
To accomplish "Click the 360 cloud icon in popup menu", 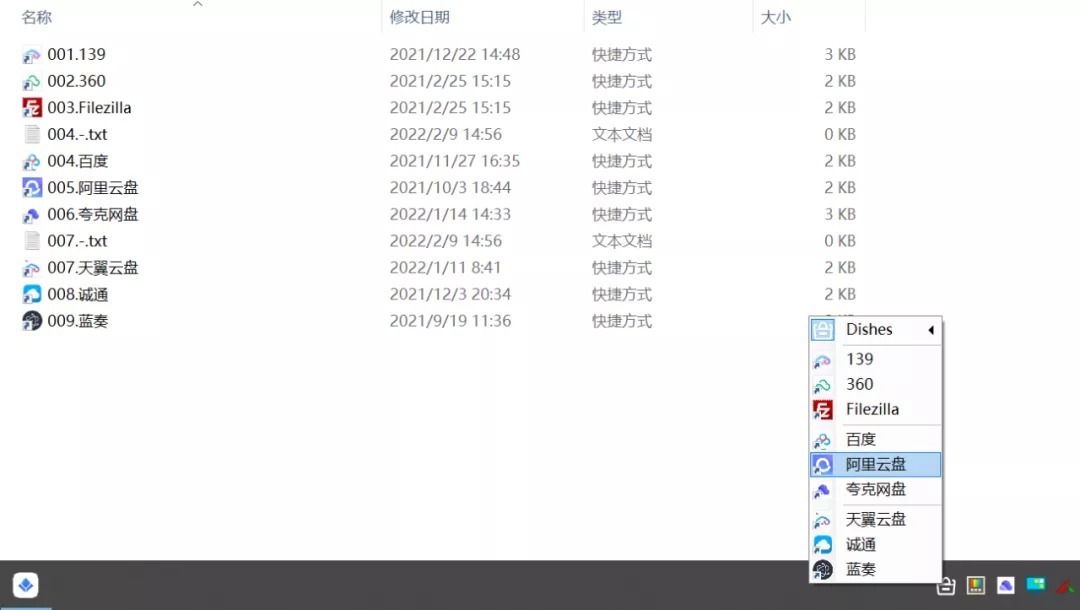I will click(822, 386).
